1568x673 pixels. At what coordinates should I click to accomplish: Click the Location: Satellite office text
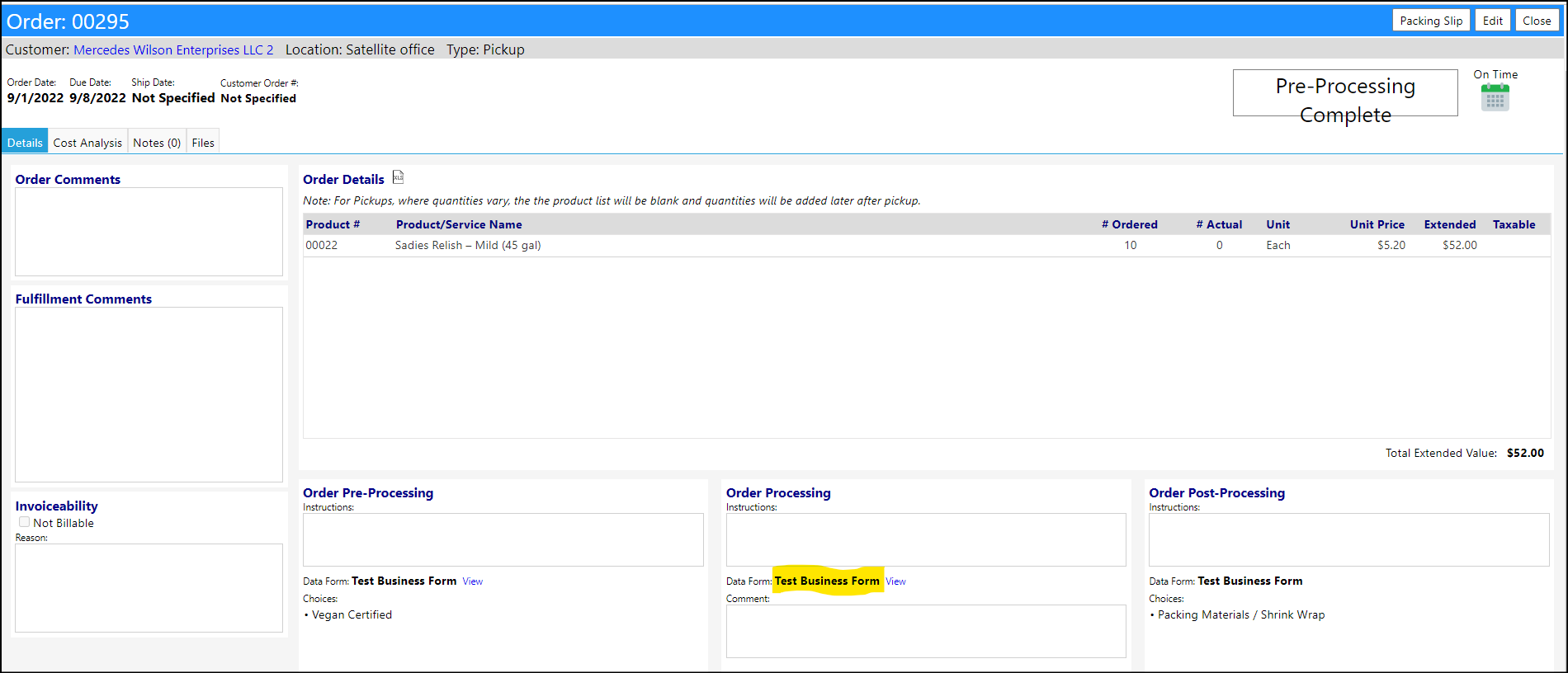tap(360, 49)
